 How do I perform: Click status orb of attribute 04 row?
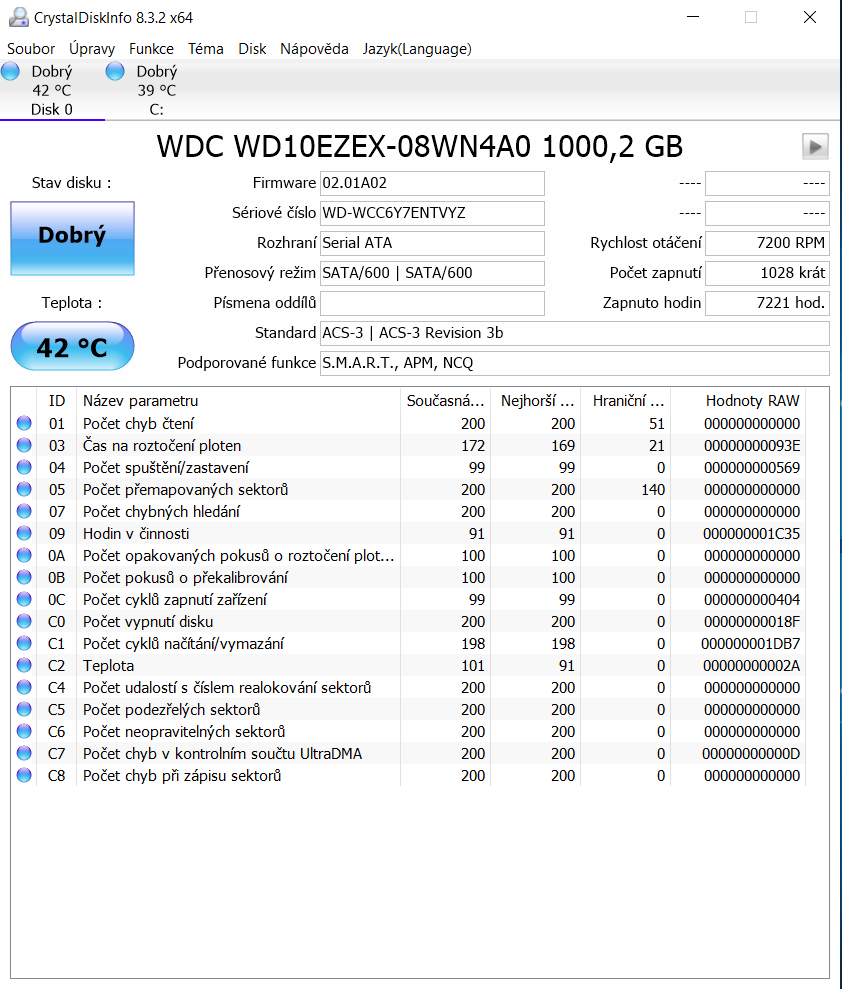point(24,467)
